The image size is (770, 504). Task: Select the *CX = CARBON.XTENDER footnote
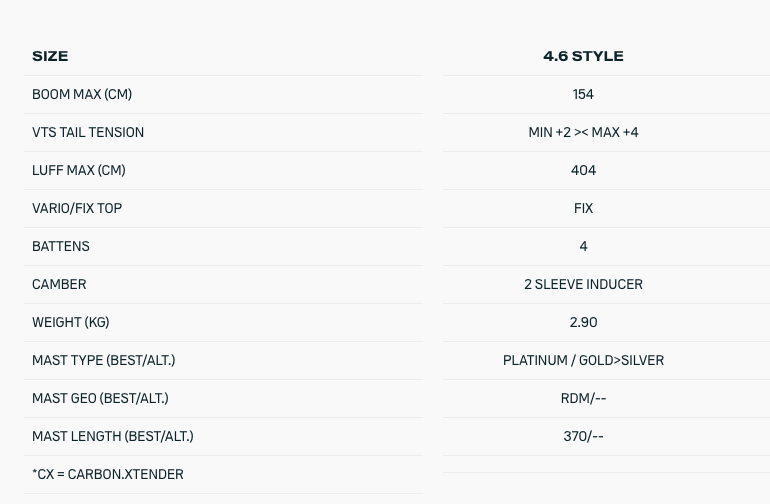(x=108, y=474)
